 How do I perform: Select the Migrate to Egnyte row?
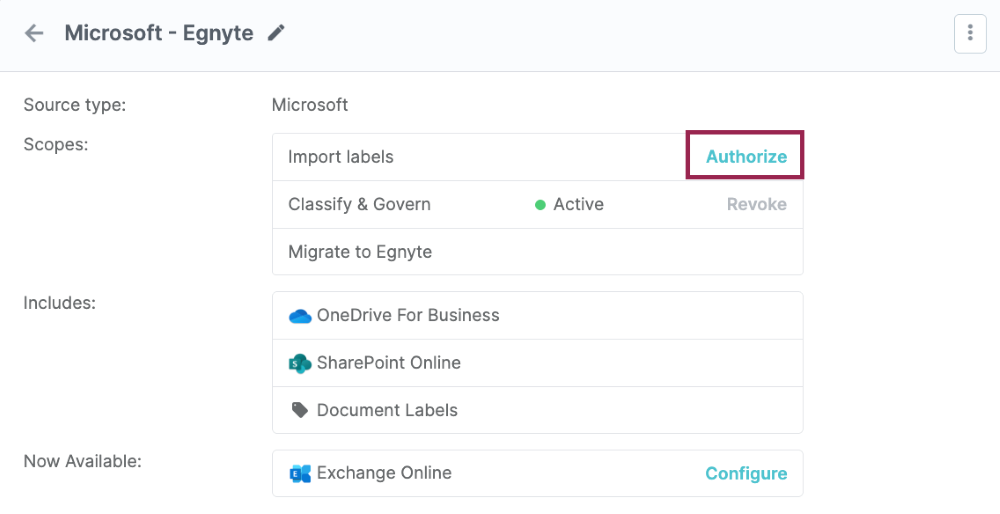(x=538, y=252)
